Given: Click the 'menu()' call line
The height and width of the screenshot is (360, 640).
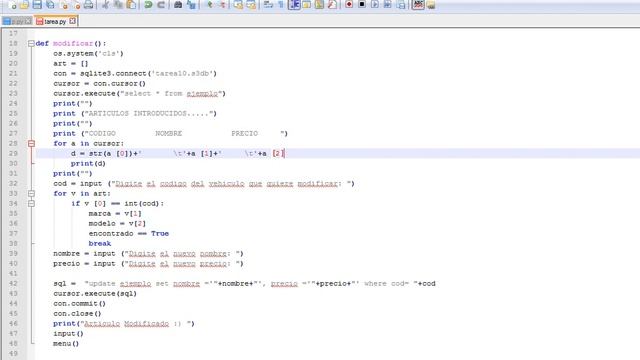Looking at the screenshot, I should 66,343.
